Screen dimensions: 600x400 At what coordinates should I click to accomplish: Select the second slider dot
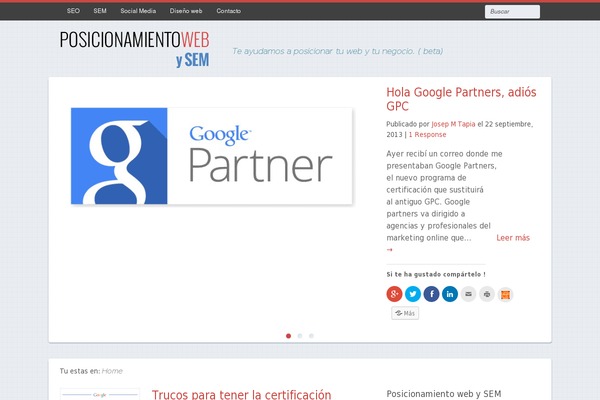(300, 336)
